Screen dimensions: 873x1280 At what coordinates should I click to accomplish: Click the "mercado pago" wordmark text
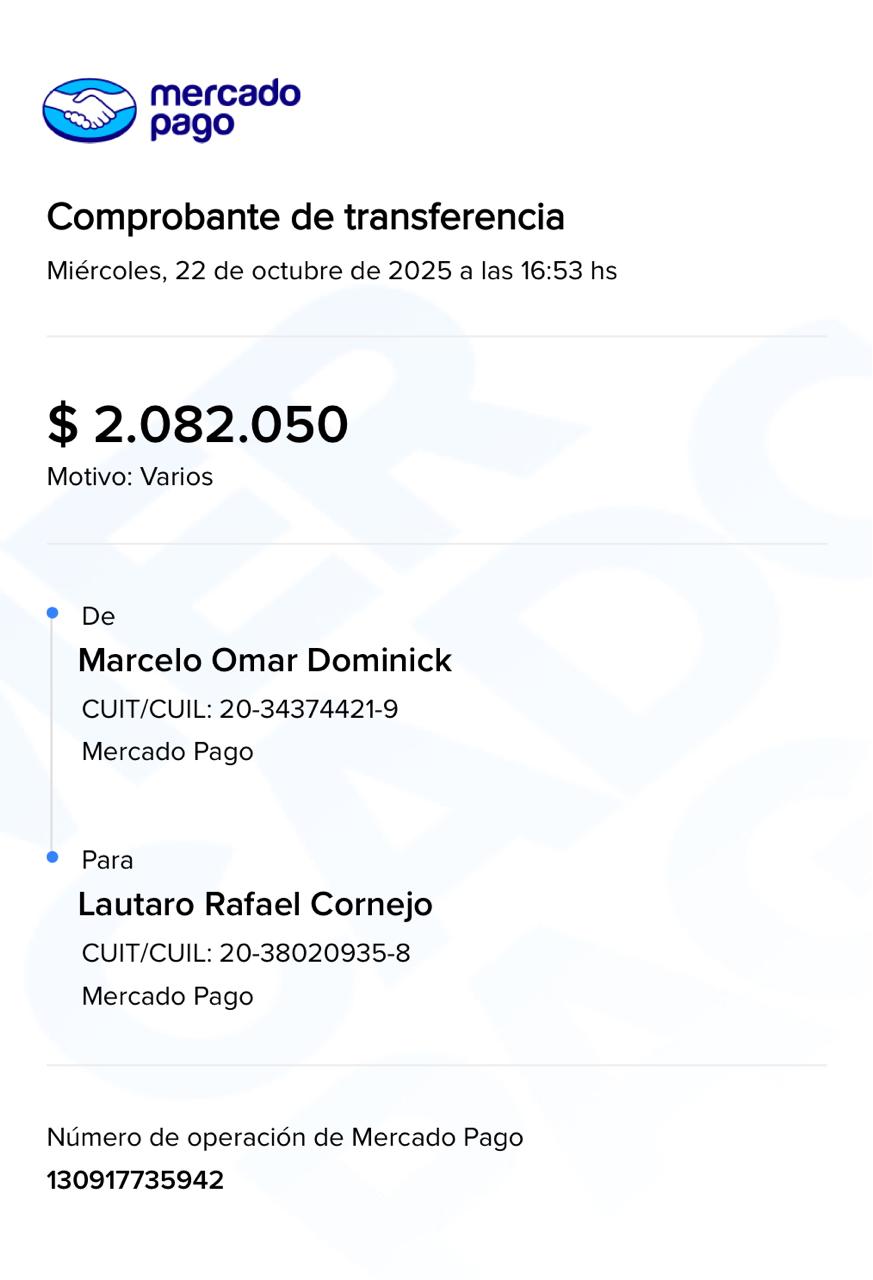pos(224,109)
